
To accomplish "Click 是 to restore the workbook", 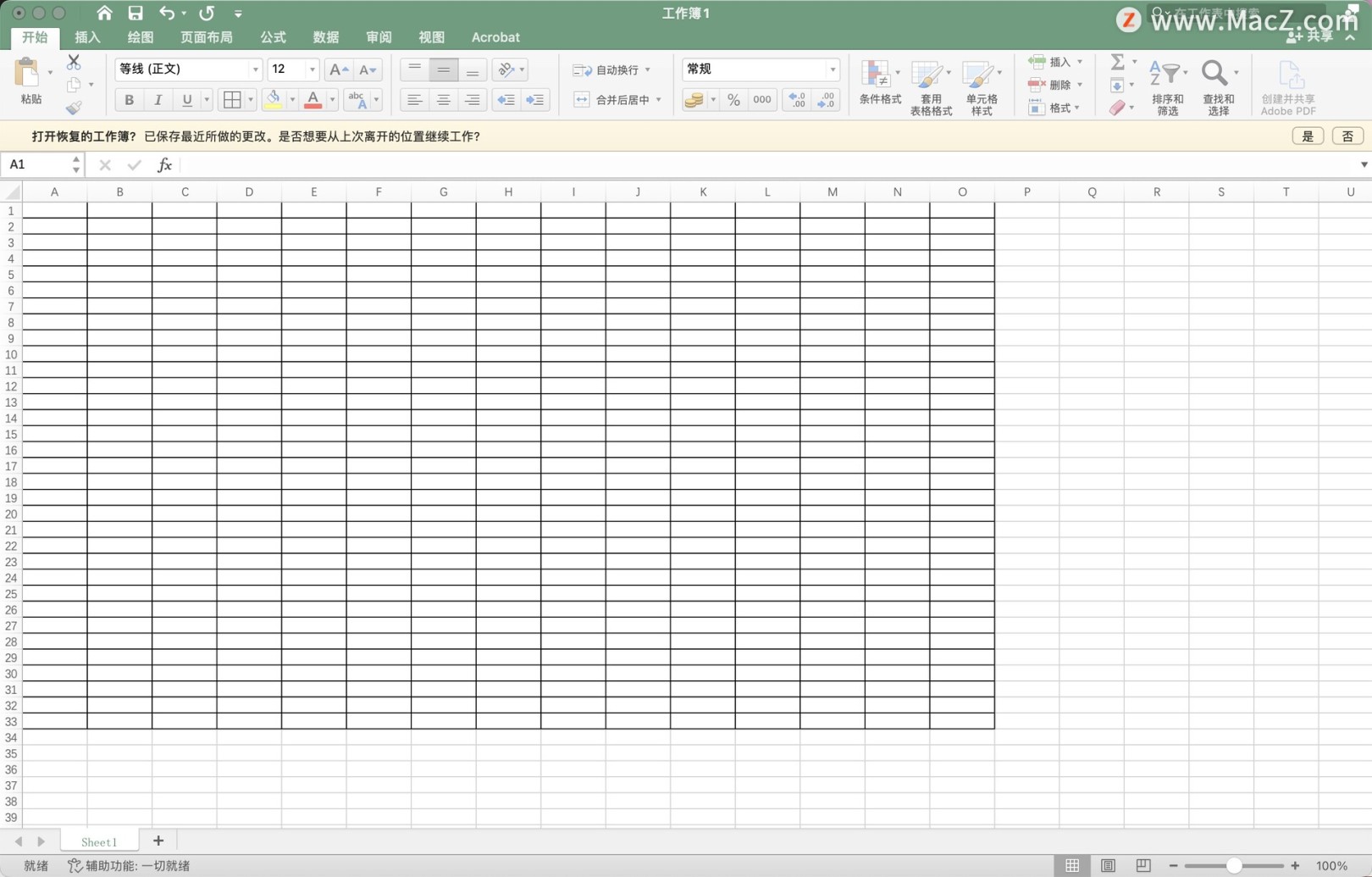I will [x=1308, y=136].
